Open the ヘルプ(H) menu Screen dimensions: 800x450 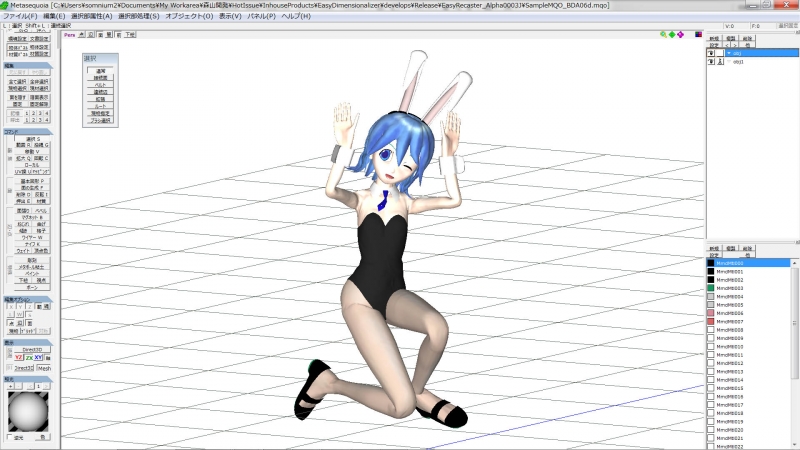point(296,16)
